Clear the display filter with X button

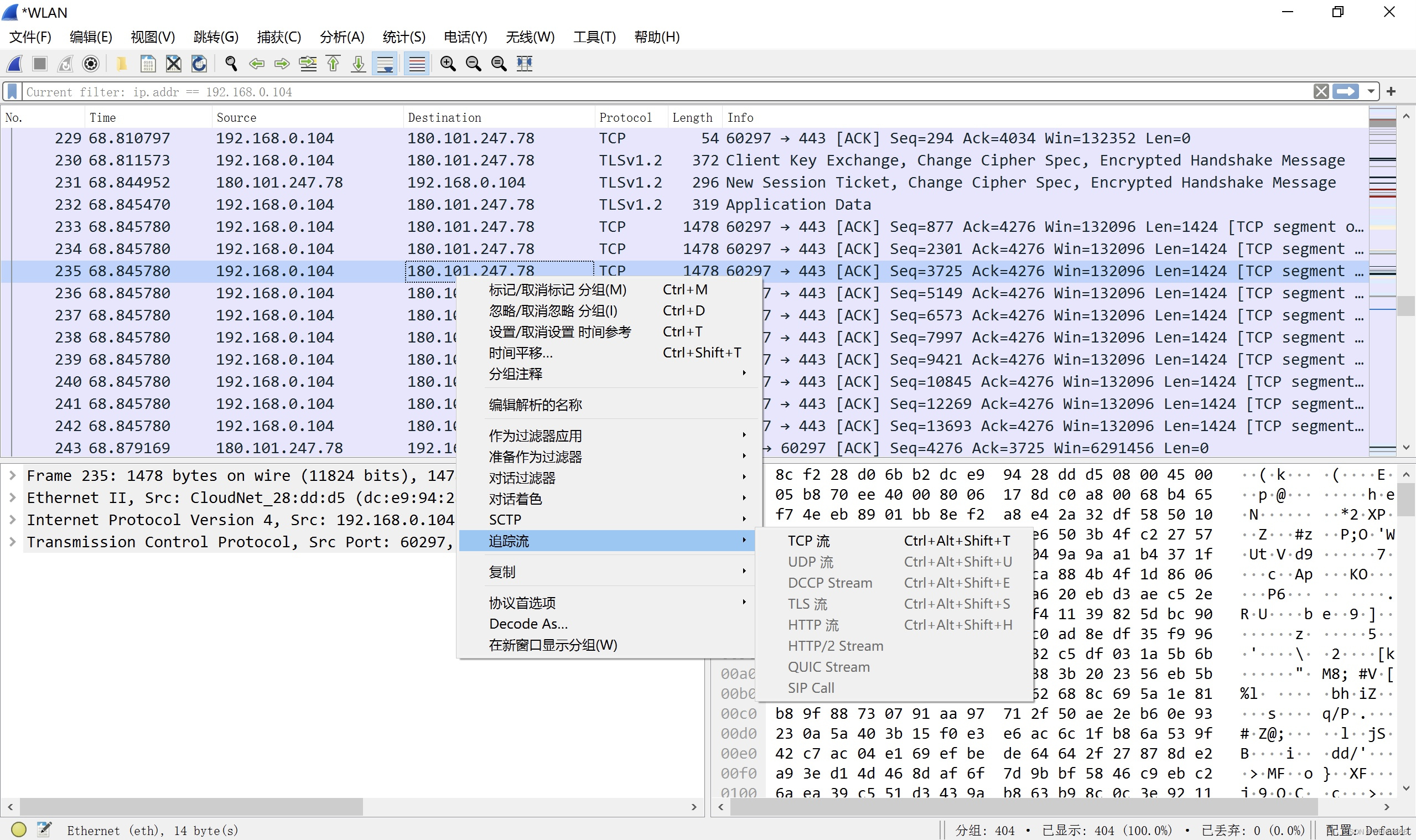pyautogui.click(x=1321, y=92)
